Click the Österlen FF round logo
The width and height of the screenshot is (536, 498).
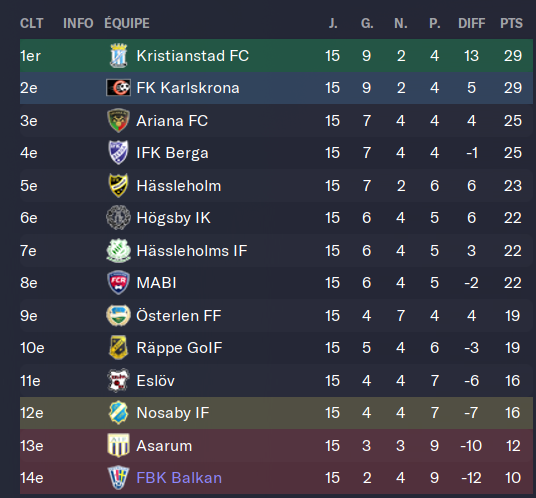[118, 315]
